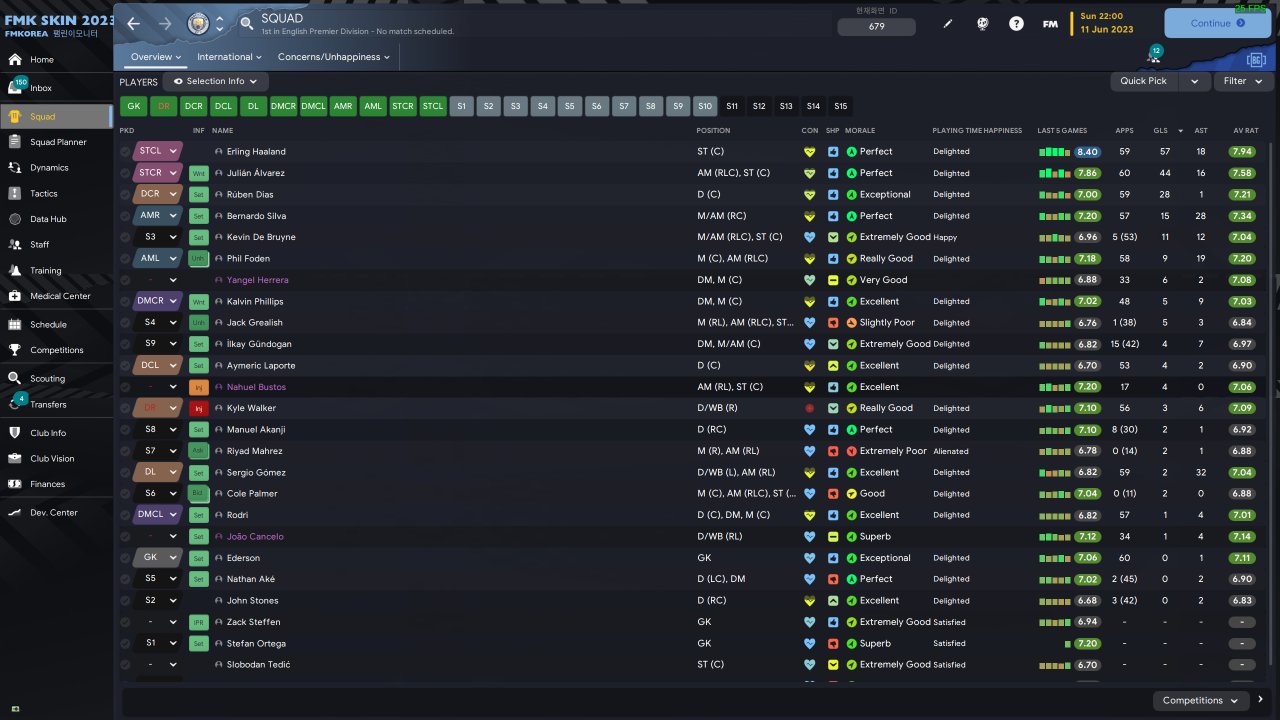
Task: Tick the selection circle for Julián Álvarez
Action: coord(125,173)
